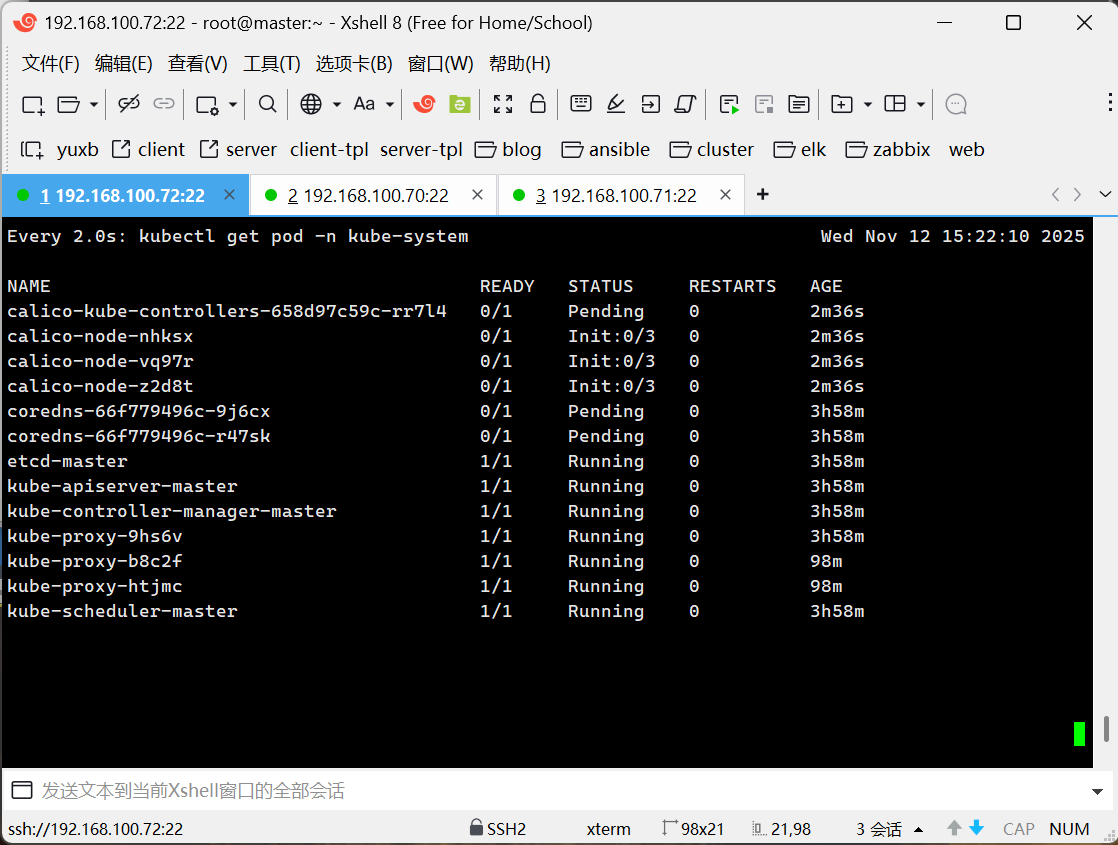The image size is (1118, 845).
Task: Expand the Properties dropdown arrow
Action: tap(232, 105)
